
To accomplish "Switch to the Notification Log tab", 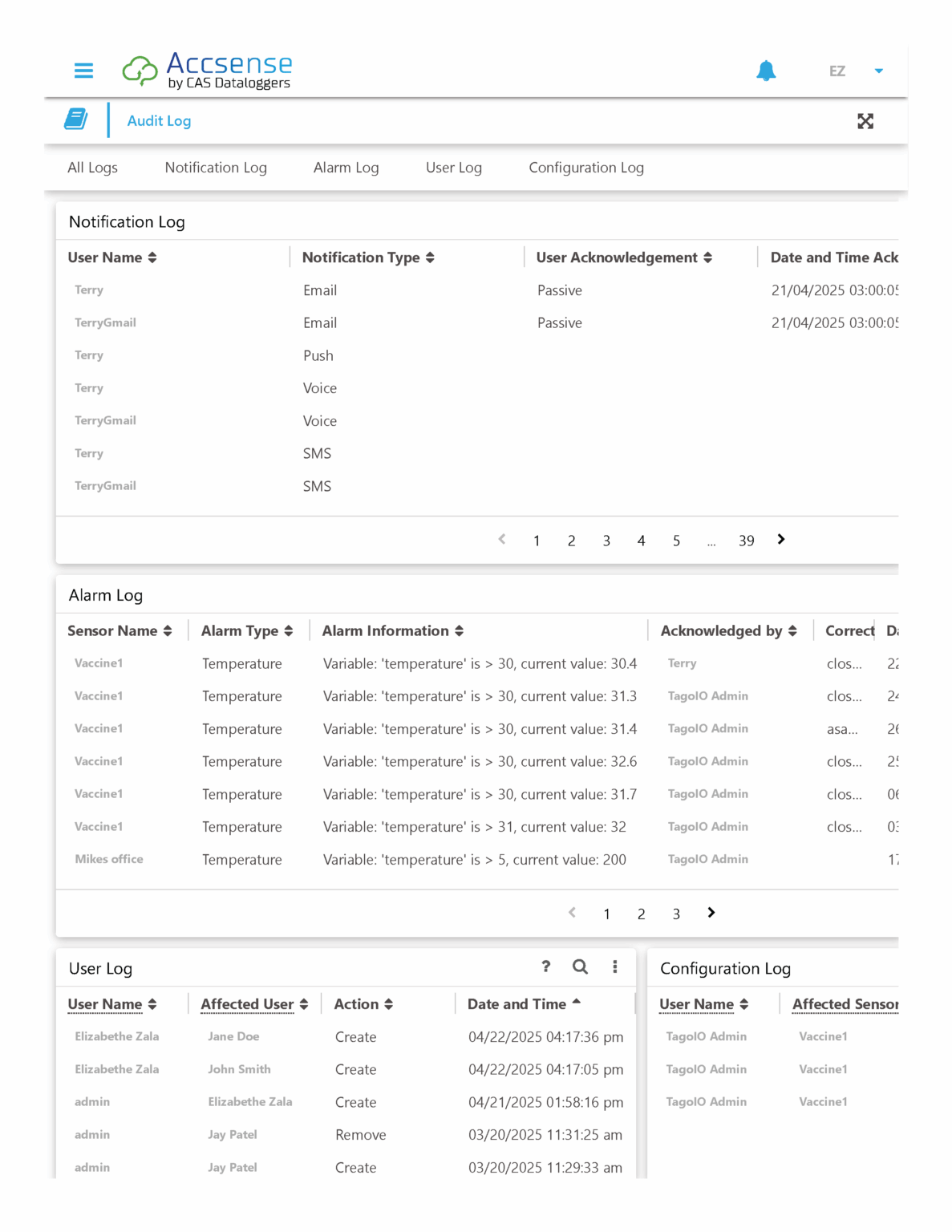I will pos(216,168).
